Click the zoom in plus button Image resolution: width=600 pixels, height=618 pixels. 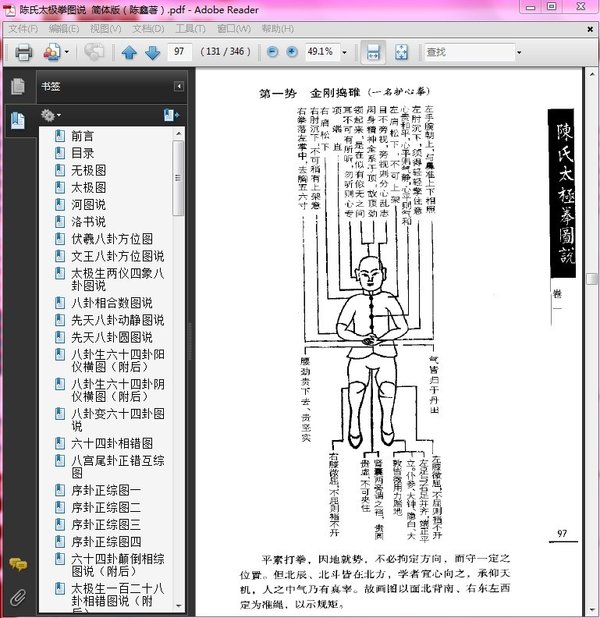291,52
